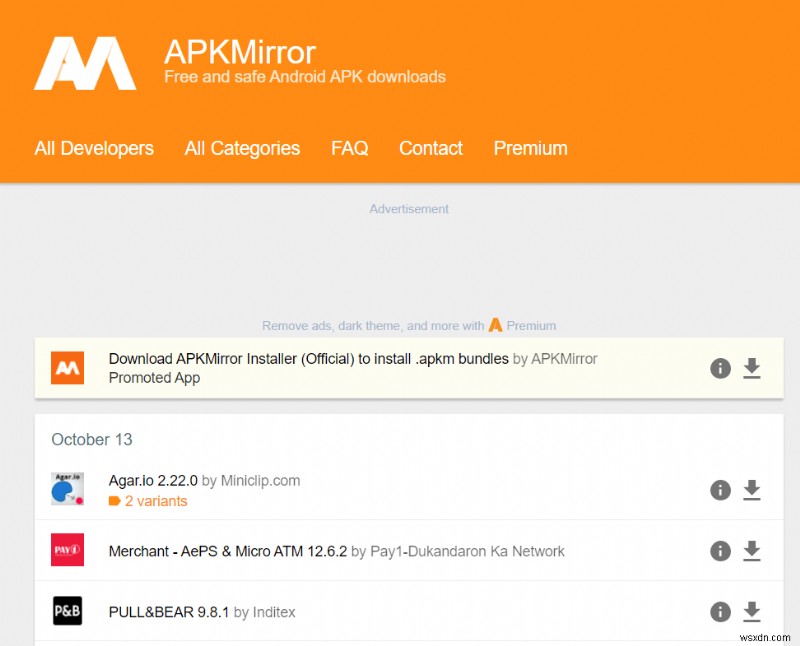This screenshot has width=800, height=646.
Task: Download PULL&BEAR 9.8.1
Action: click(754, 612)
